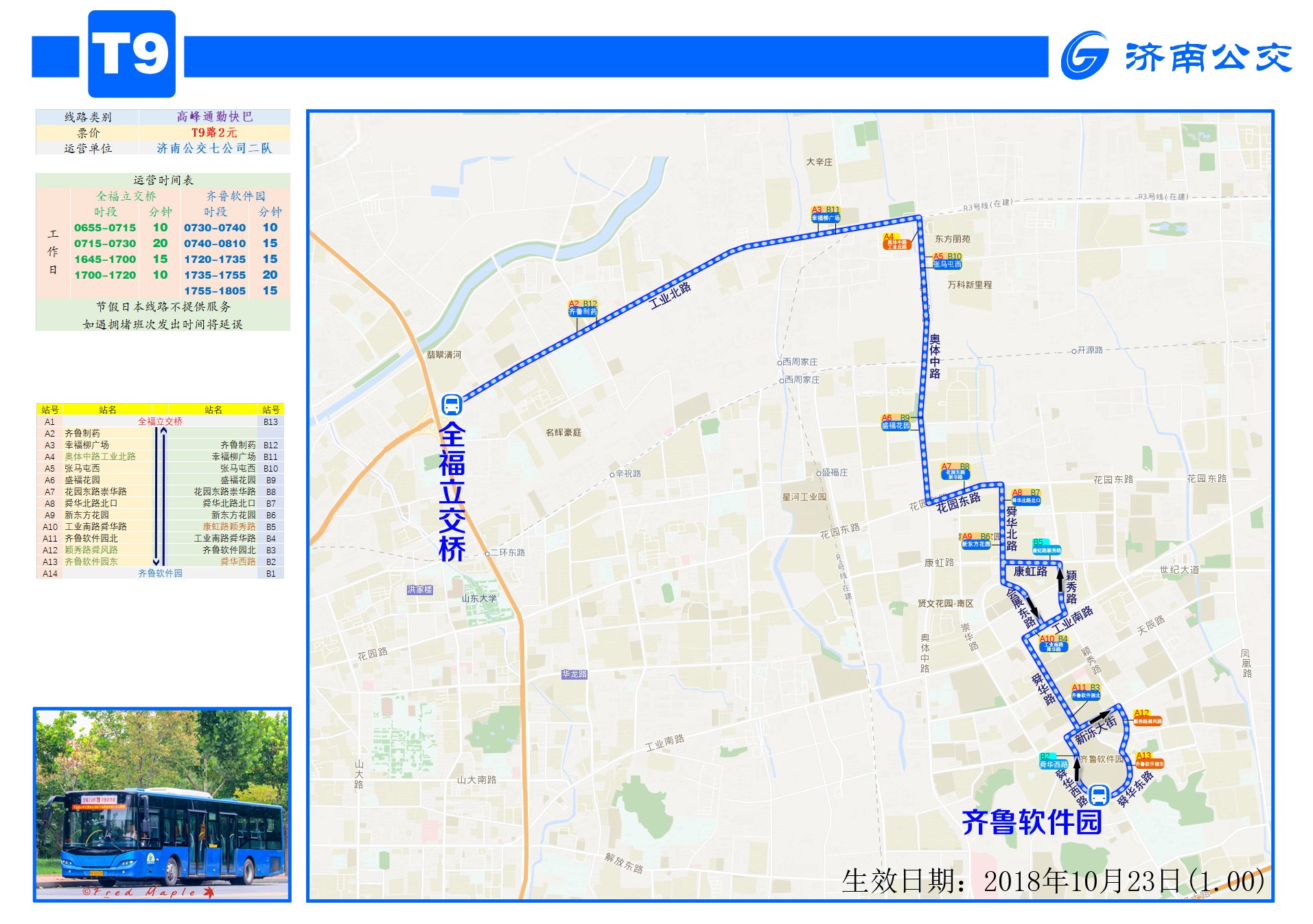Select the A6 B9 盛福花园 stop marker

(896, 421)
